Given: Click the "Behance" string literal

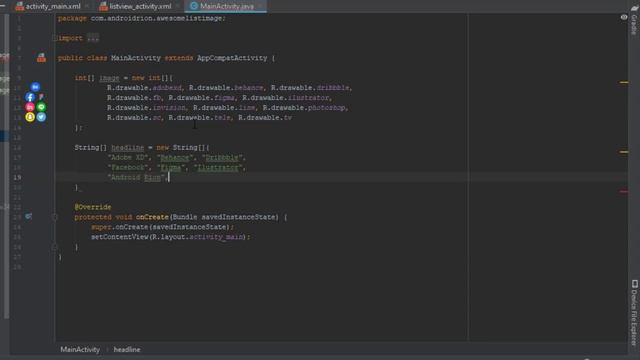Looking at the screenshot, I should (x=175, y=158).
